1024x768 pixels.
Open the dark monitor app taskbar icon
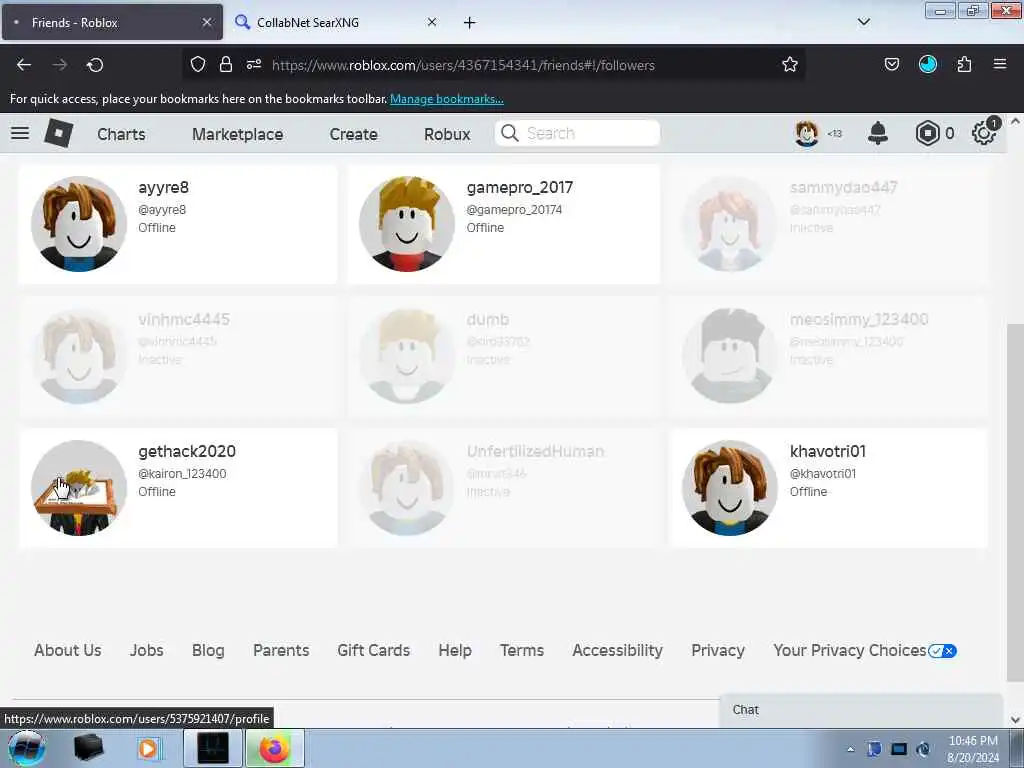pyautogui.click(x=213, y=748)
